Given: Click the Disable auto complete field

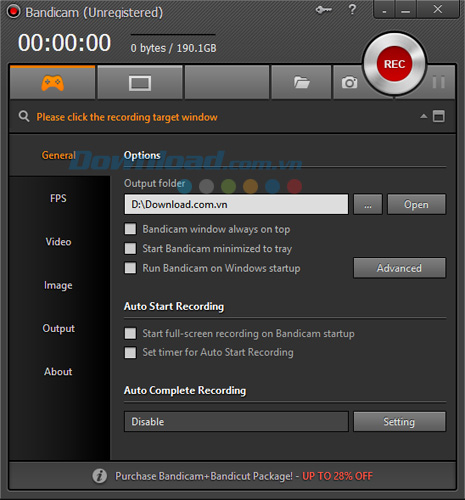Looking at the screenshot, I should 236,422.
